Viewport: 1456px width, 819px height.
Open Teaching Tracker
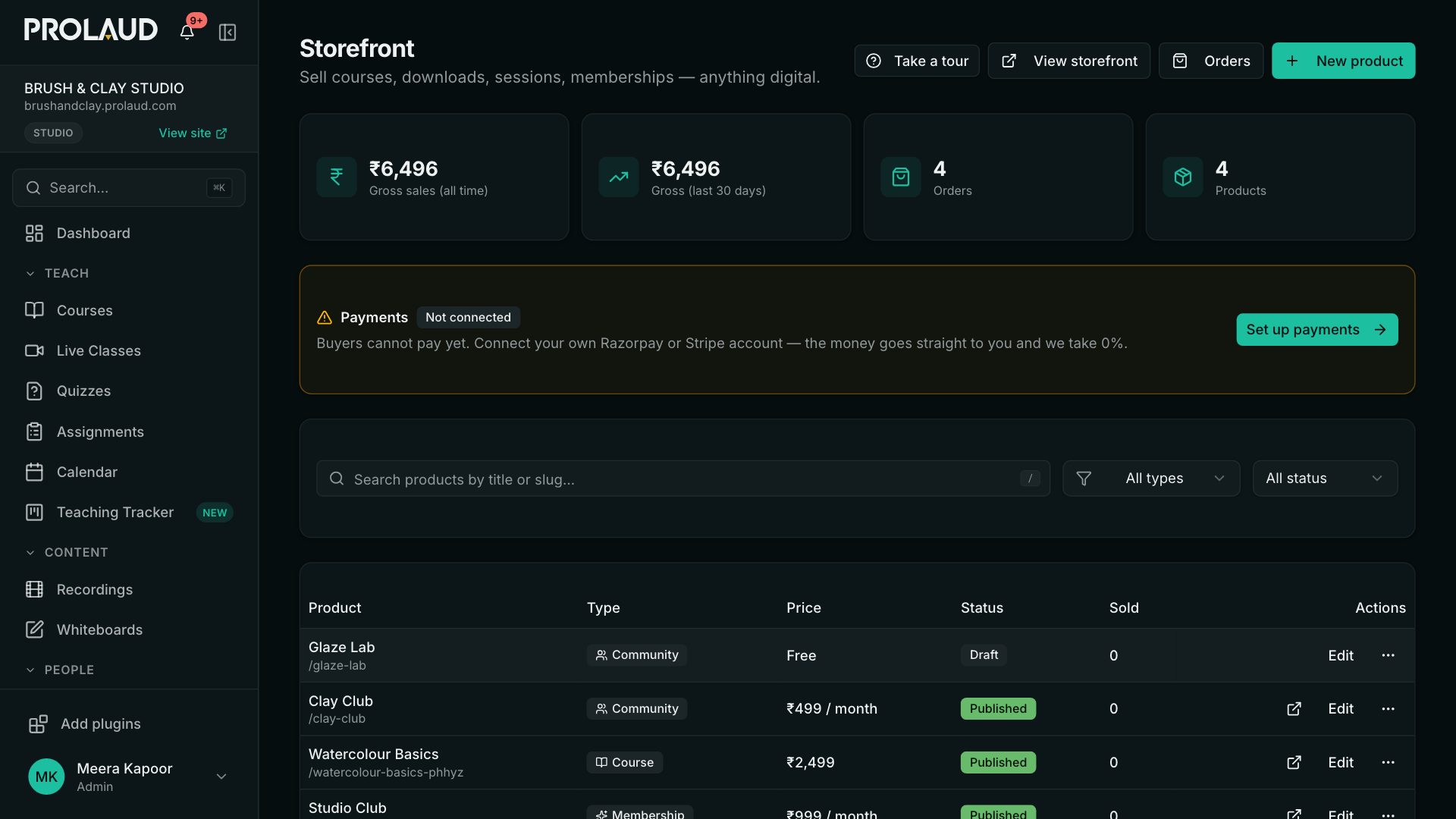coord(129,513)
